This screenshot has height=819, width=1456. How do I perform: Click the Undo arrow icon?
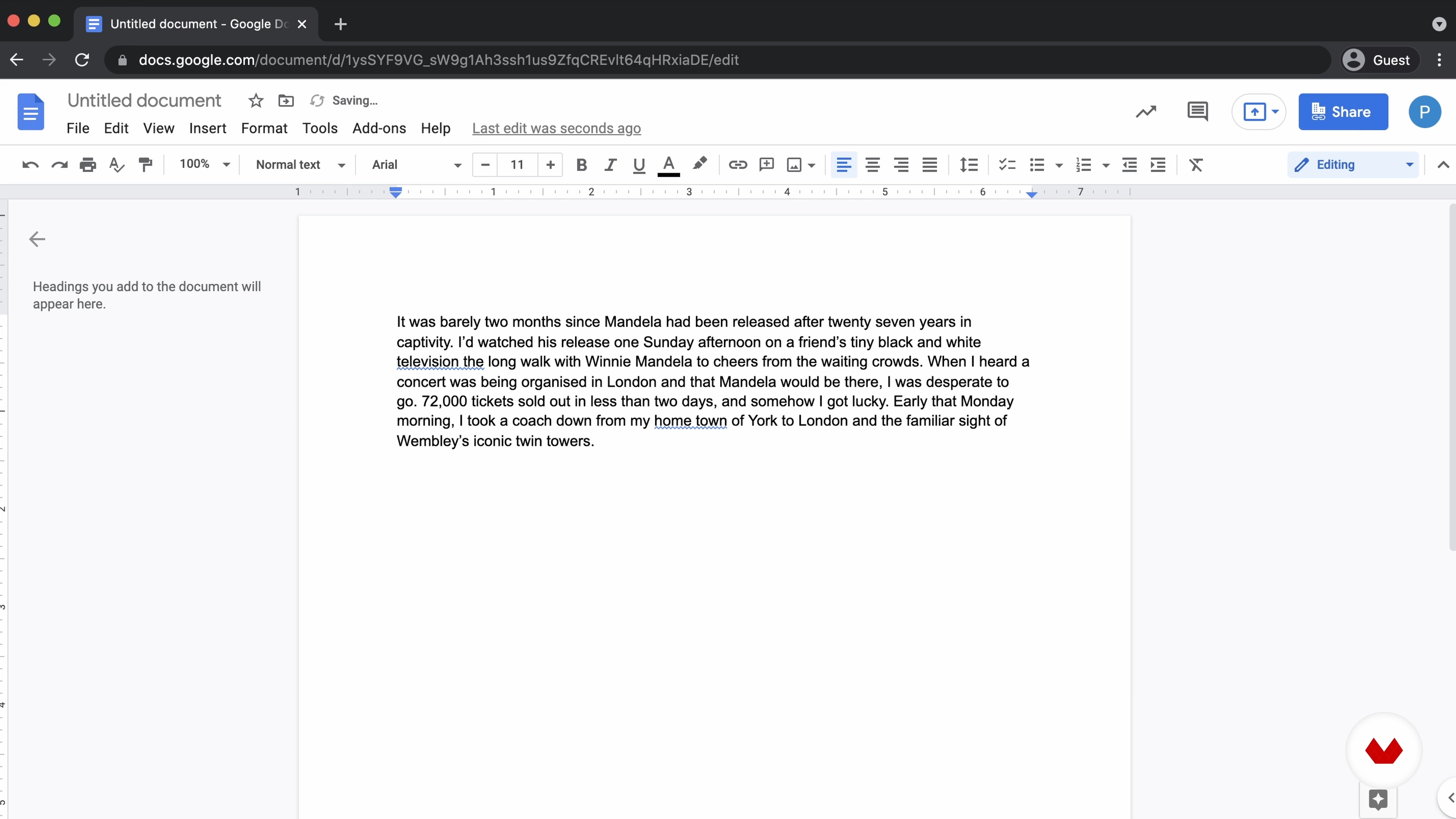click(x=30, y=165)
